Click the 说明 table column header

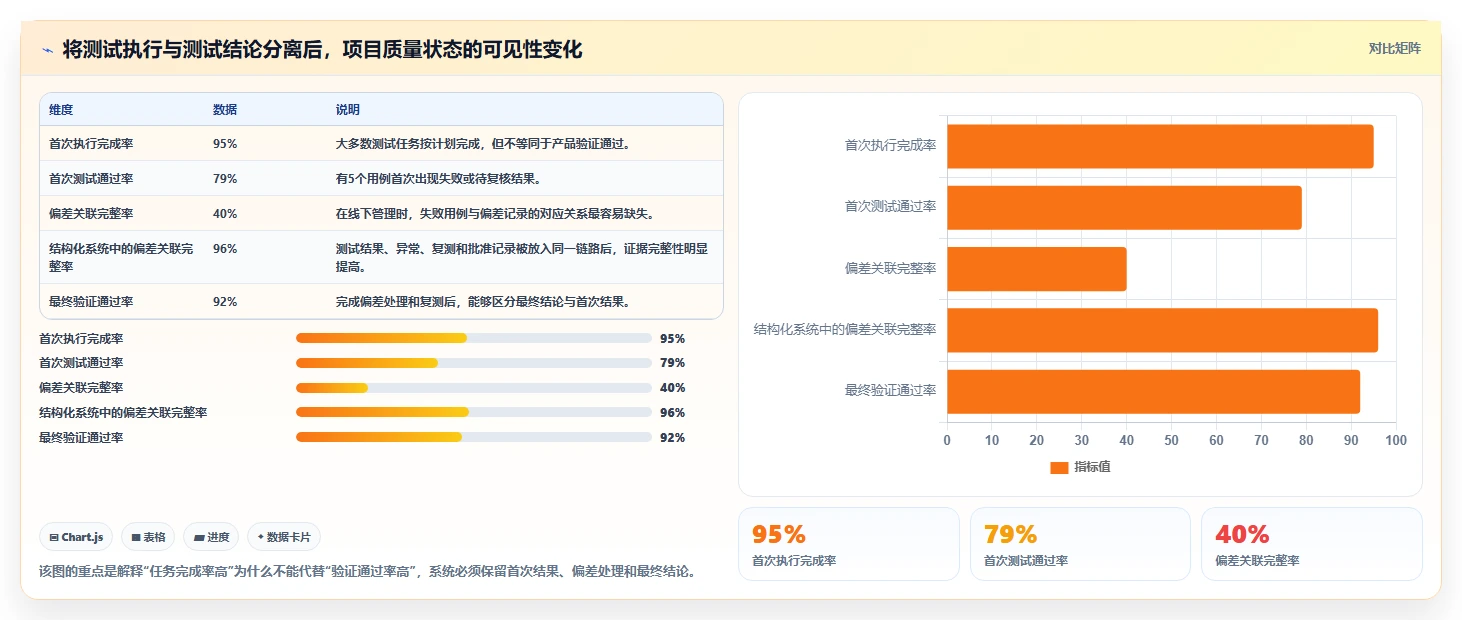pos(348,110)
